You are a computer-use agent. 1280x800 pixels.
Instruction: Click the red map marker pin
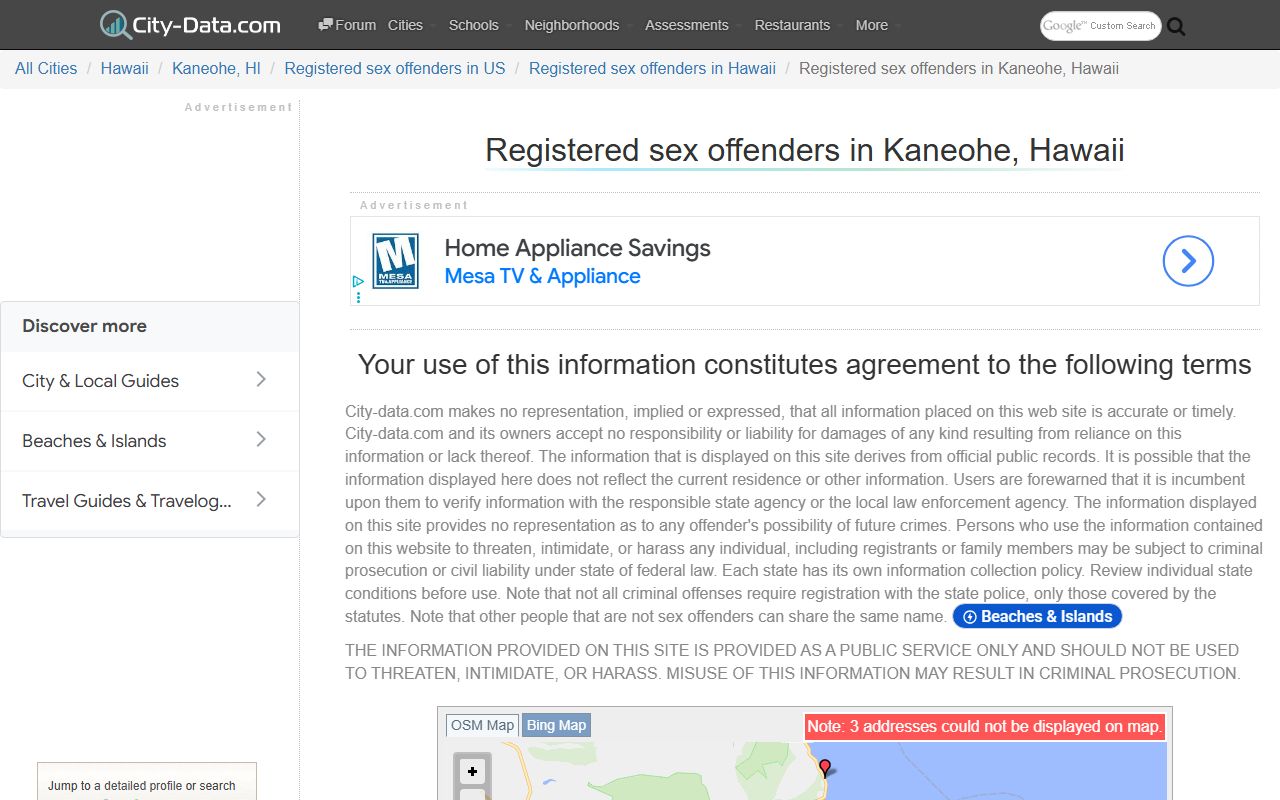(x=825, y=768)
